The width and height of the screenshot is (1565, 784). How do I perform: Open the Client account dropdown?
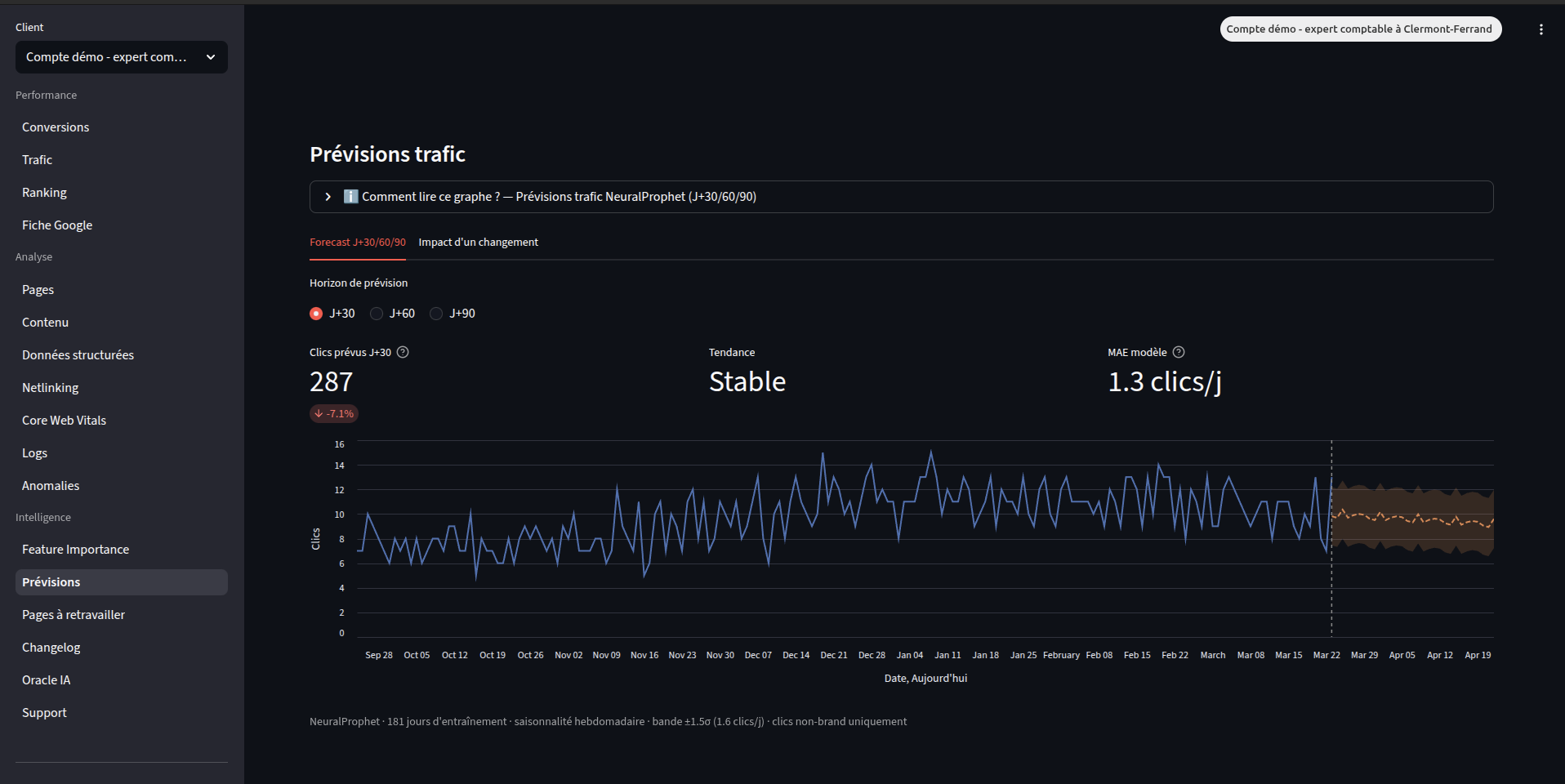coord(121,57)
